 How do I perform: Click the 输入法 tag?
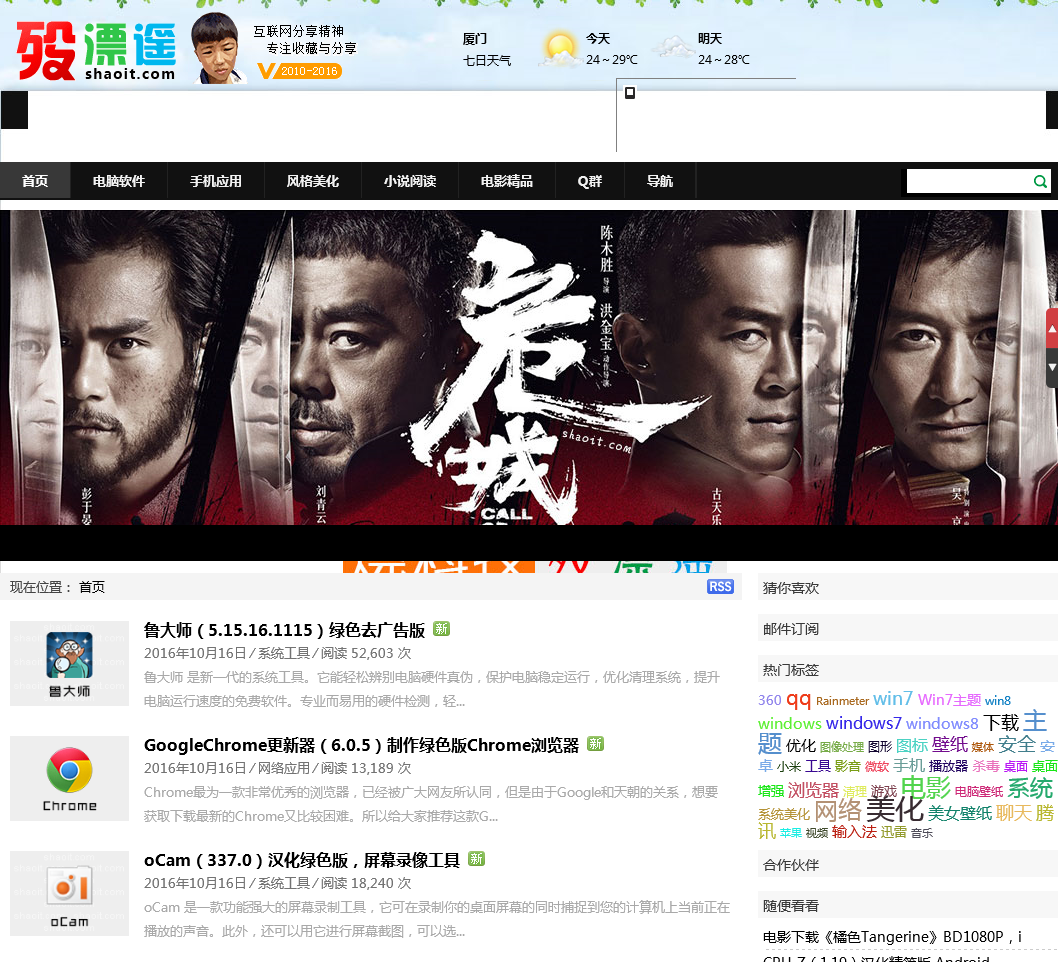(854, 832)
